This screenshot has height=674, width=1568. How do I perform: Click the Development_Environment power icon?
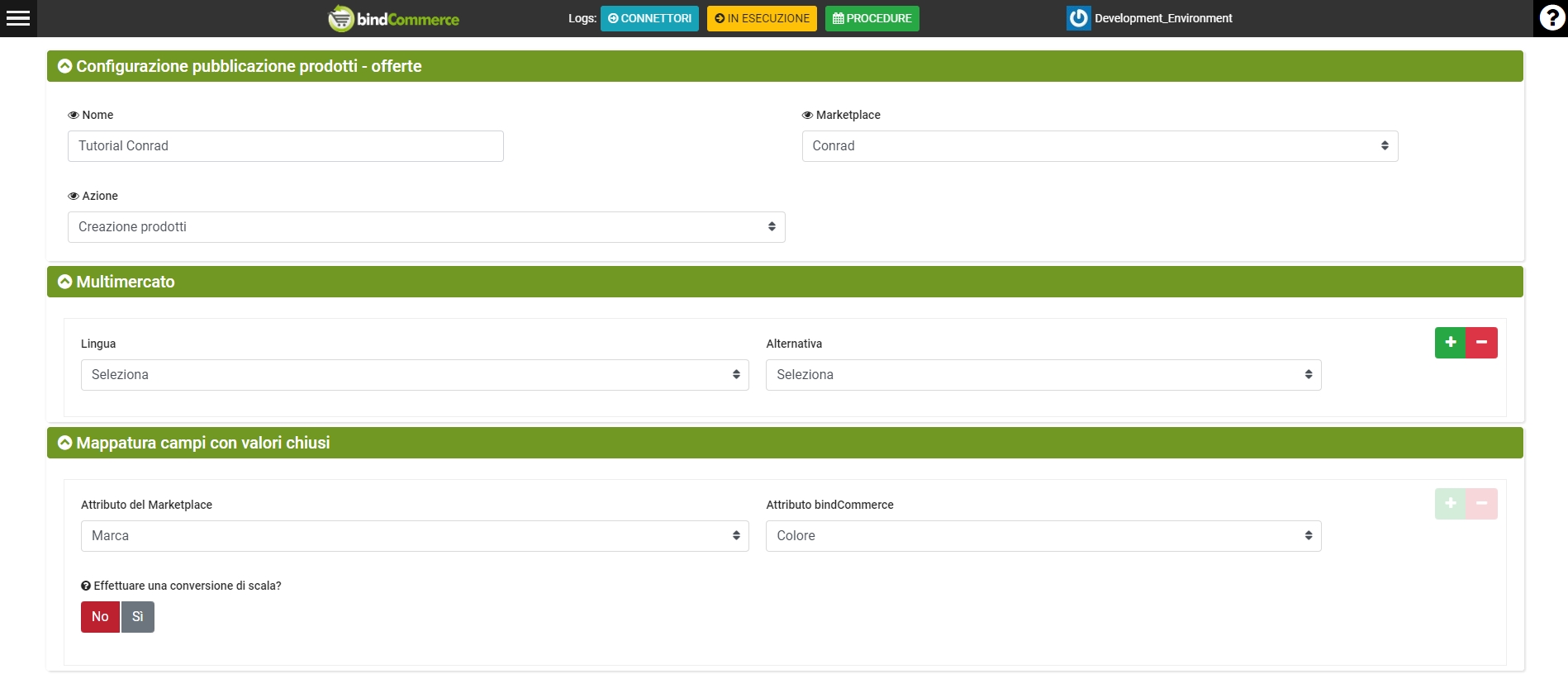(1078, 18)
